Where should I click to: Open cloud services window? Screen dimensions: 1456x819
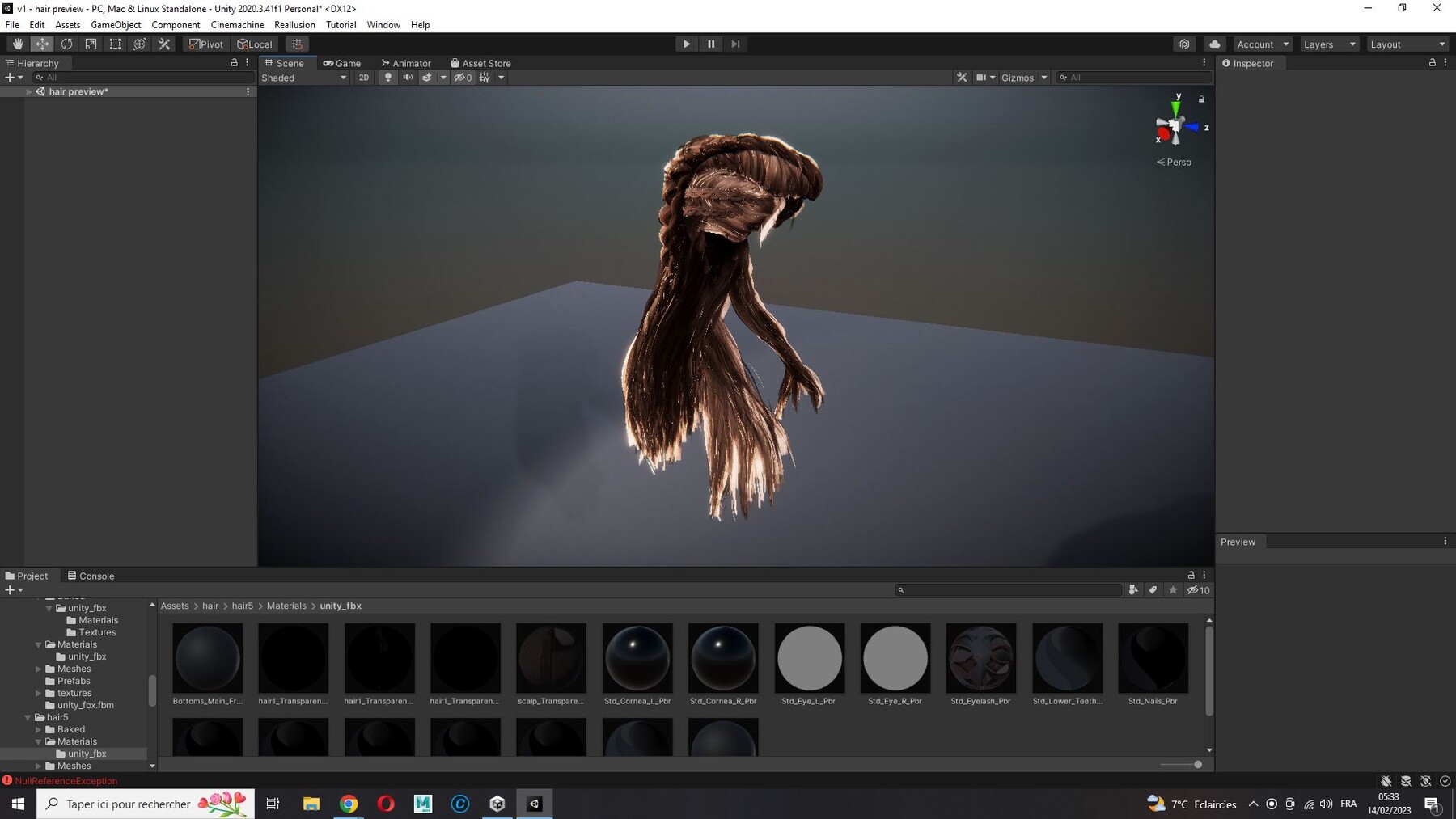click(x=1214, y=44)
